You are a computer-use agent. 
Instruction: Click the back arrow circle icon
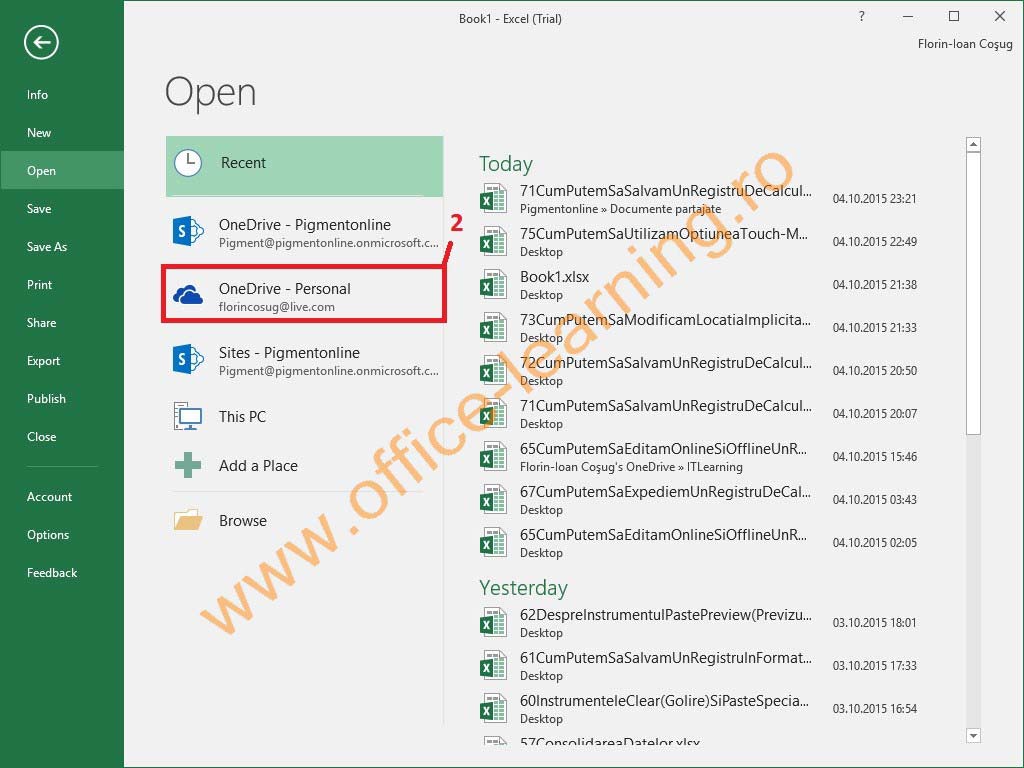coord(41,42)
